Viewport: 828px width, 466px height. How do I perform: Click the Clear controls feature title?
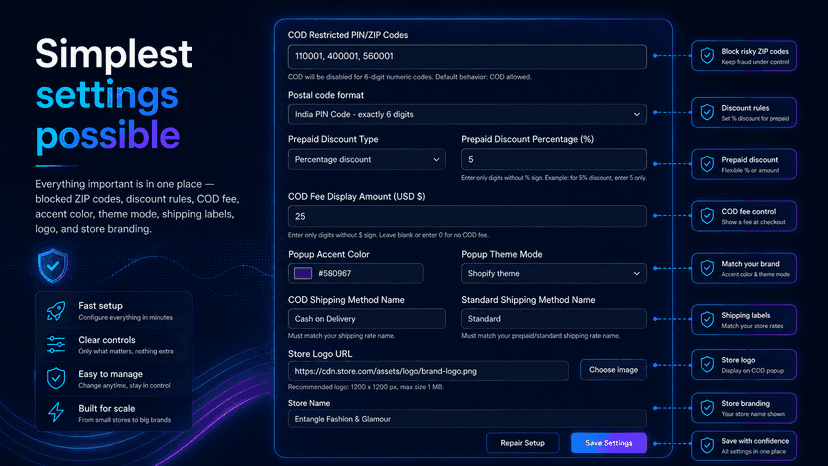[107, 340]
